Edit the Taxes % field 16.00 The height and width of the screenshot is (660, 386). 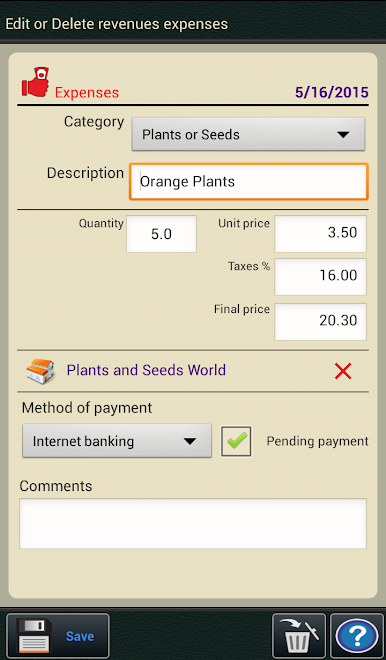tap(320, 277)
